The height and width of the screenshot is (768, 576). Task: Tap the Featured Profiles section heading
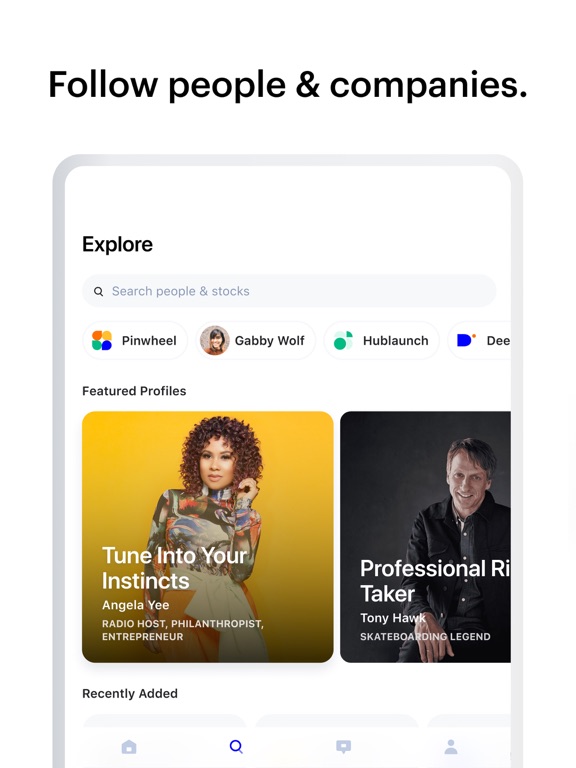pos(134,391)
